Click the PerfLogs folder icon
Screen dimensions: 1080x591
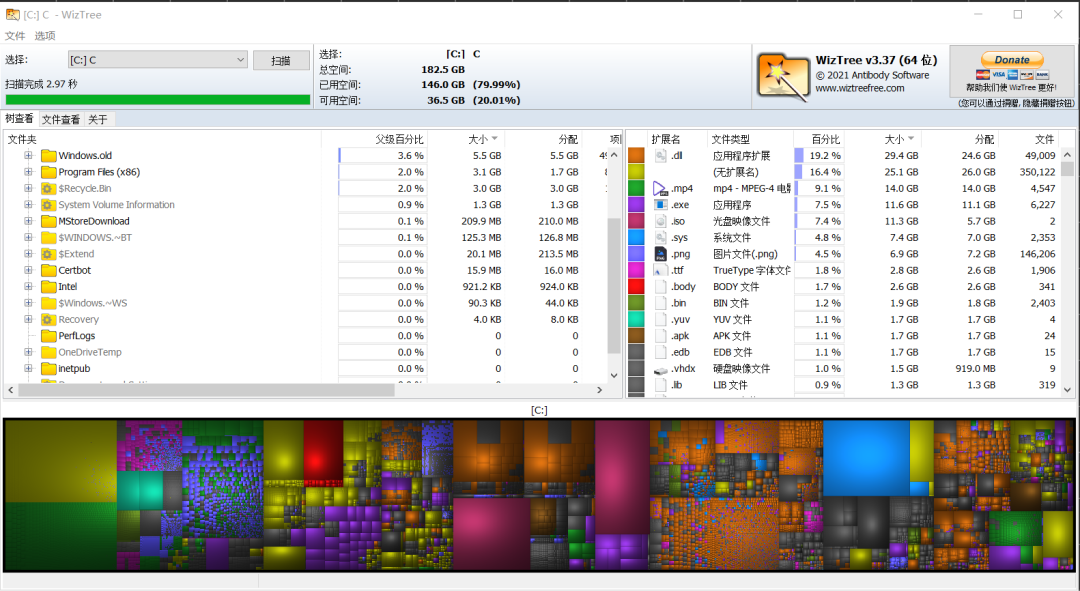pos(48,336)
